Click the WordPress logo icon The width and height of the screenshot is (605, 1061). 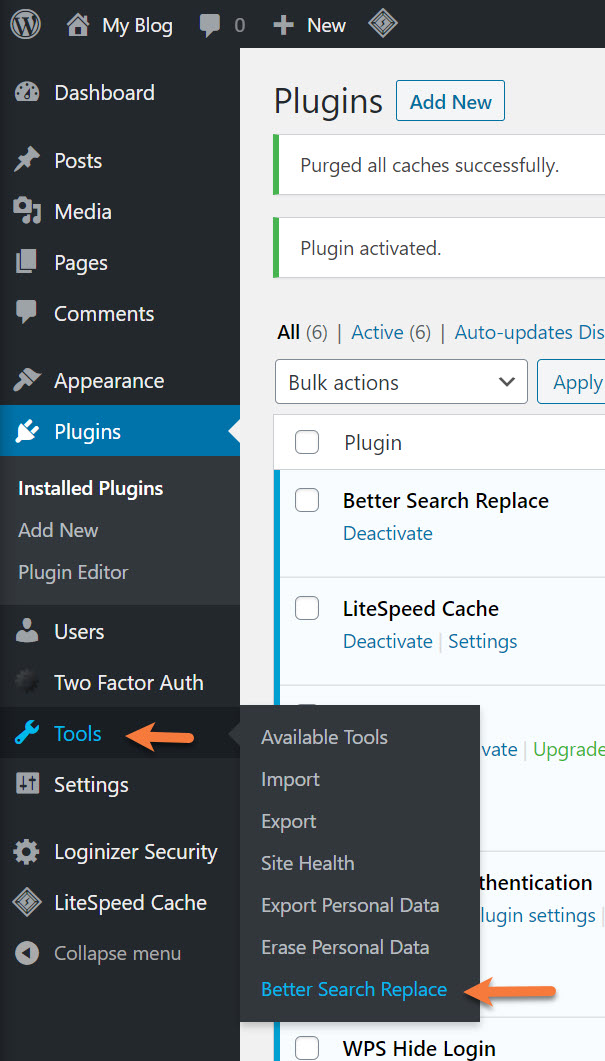click(26, 25)
